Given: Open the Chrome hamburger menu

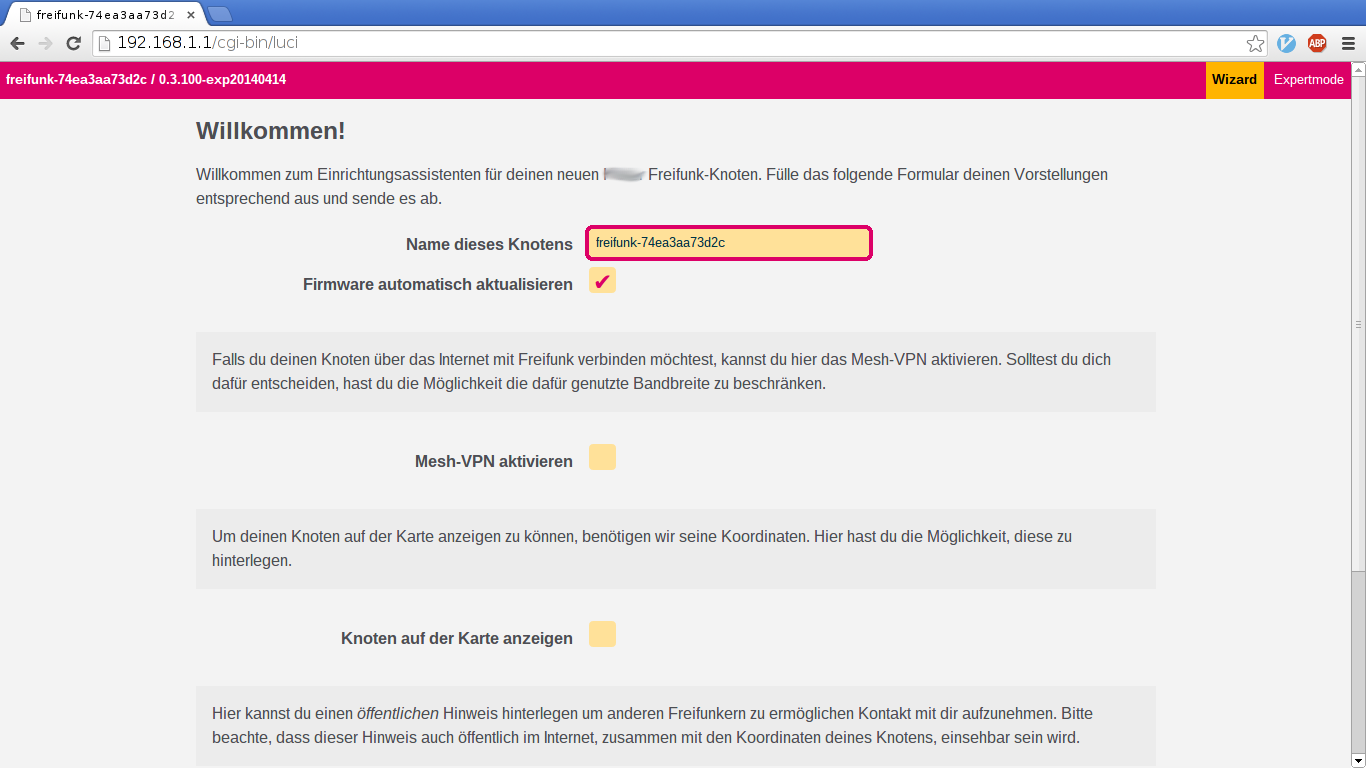Looking at the screenshot, I should [1348, 43].
